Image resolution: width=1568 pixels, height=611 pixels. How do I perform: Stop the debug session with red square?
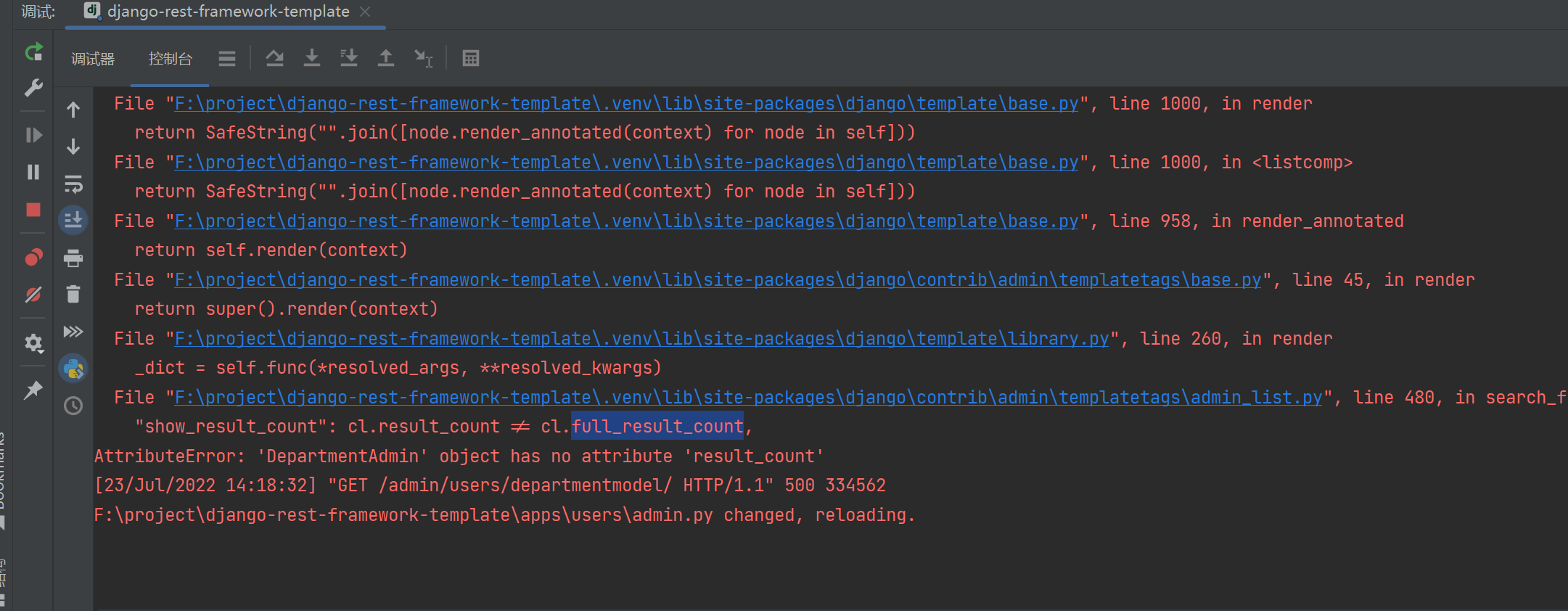(33, 210)
